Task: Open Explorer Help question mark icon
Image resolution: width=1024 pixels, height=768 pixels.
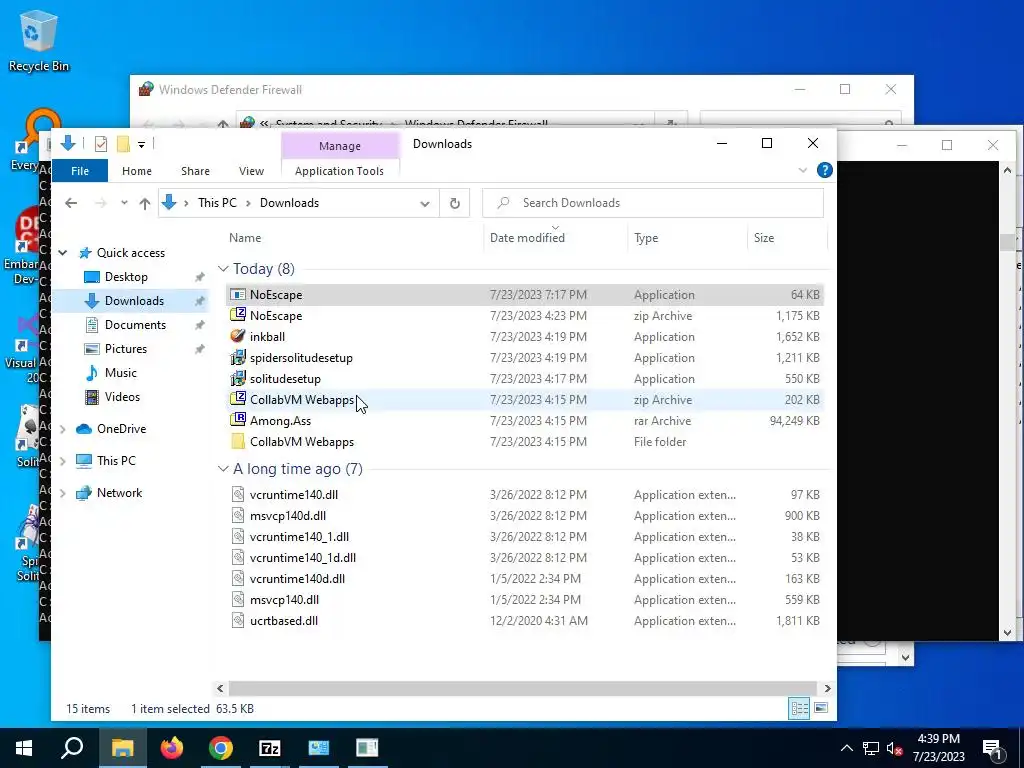Action: tap(825, 170)
